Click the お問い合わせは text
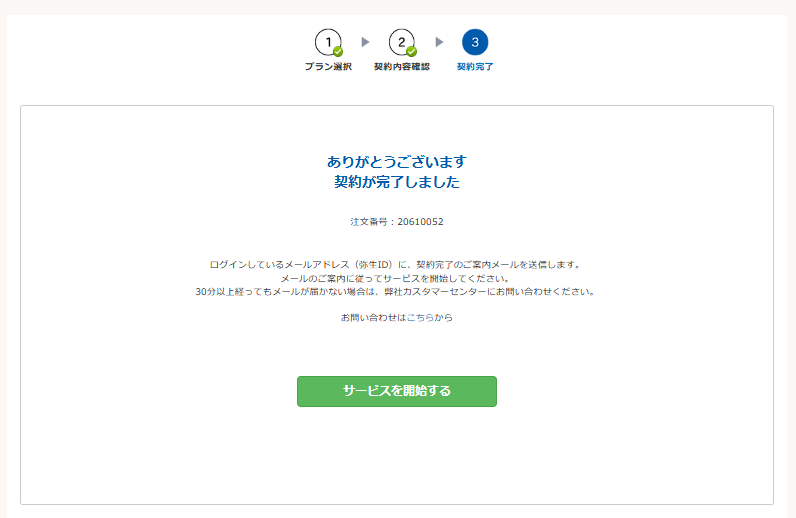 click(373, 317)
